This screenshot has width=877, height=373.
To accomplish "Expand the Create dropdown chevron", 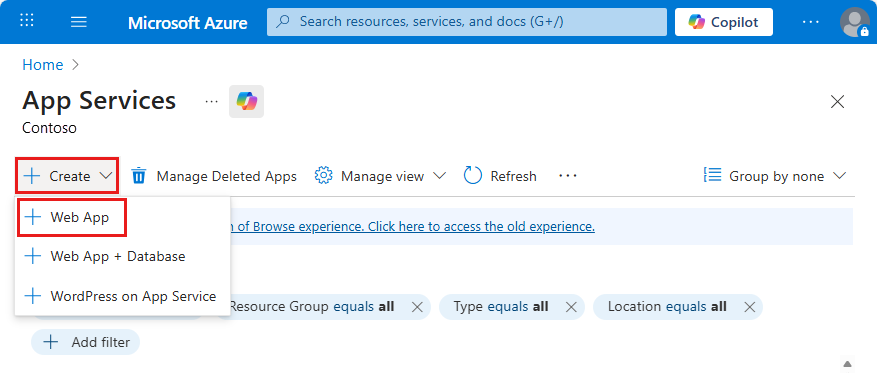I will point(106,176).
